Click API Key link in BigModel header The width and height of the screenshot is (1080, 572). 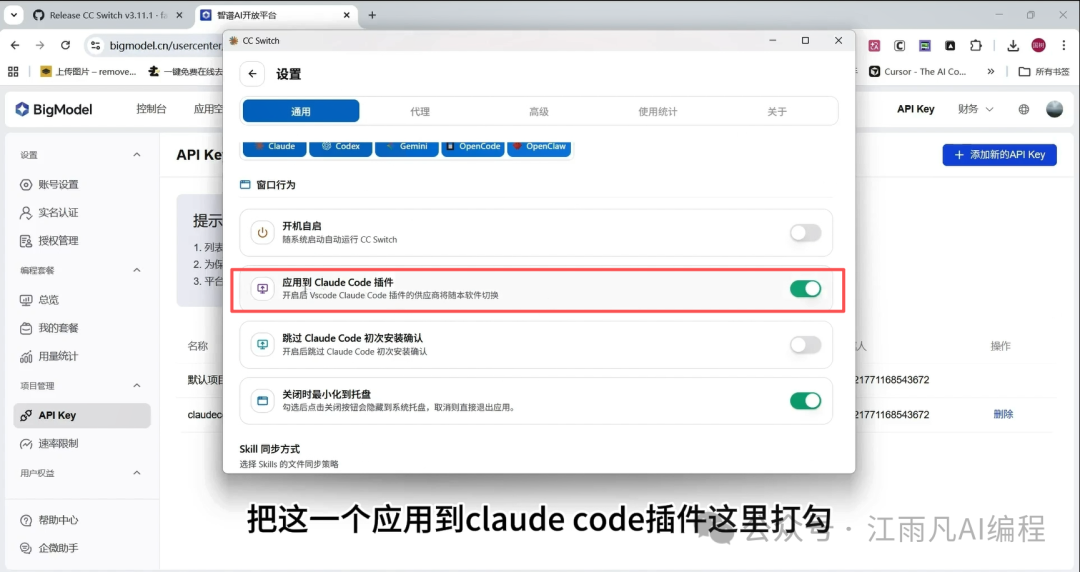915,109
